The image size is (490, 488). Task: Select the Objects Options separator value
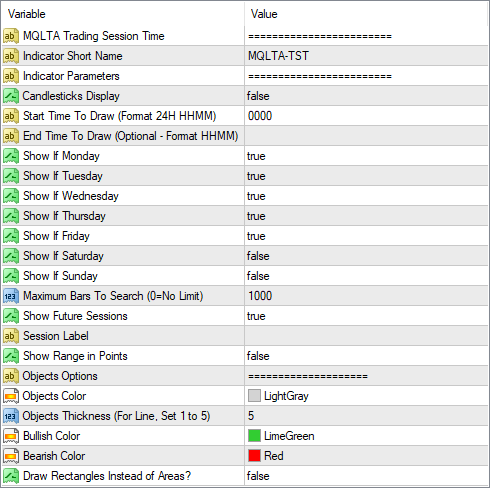(x=308, y=376)
